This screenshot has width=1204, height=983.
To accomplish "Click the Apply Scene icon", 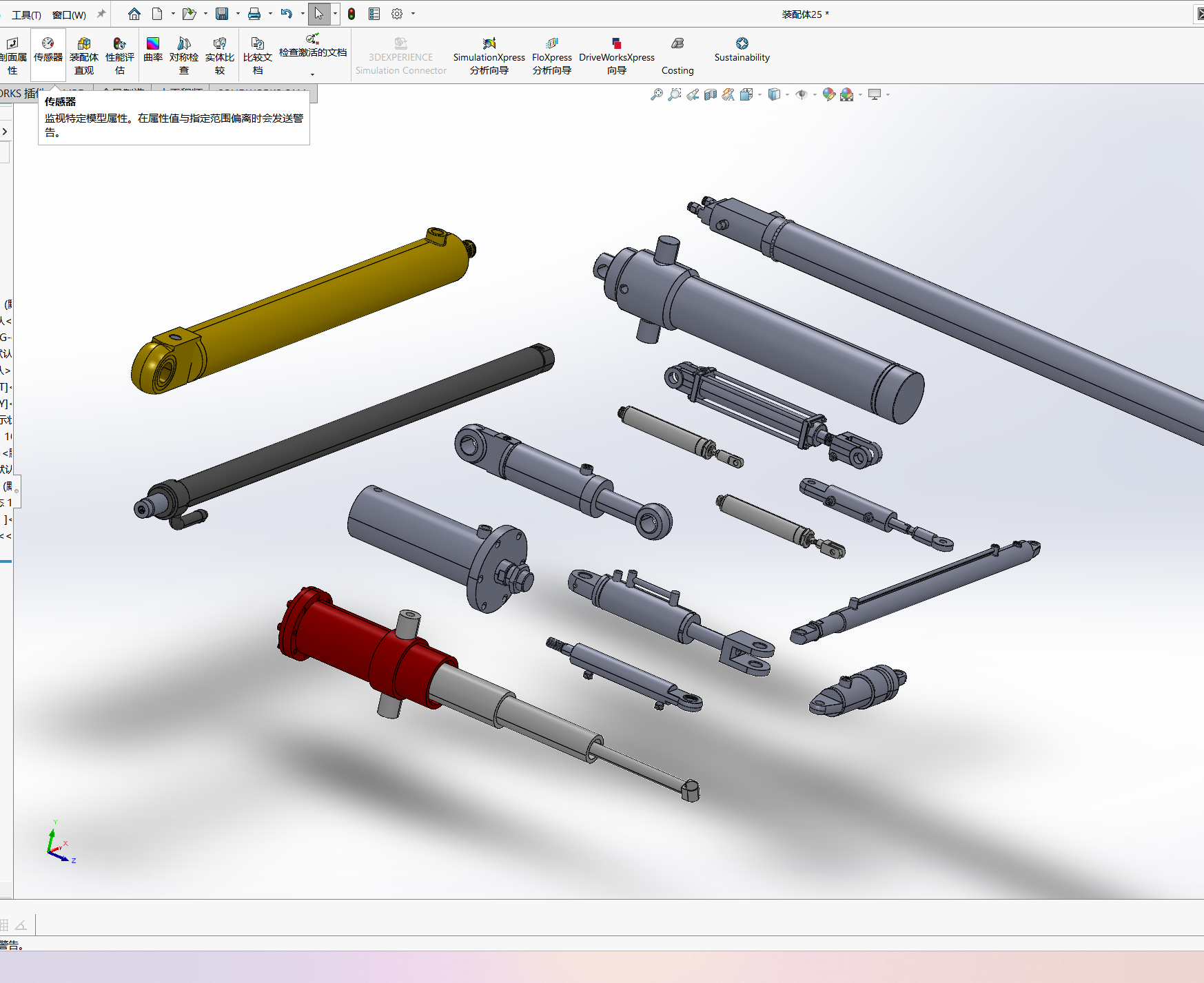I will tap(847, 94).
